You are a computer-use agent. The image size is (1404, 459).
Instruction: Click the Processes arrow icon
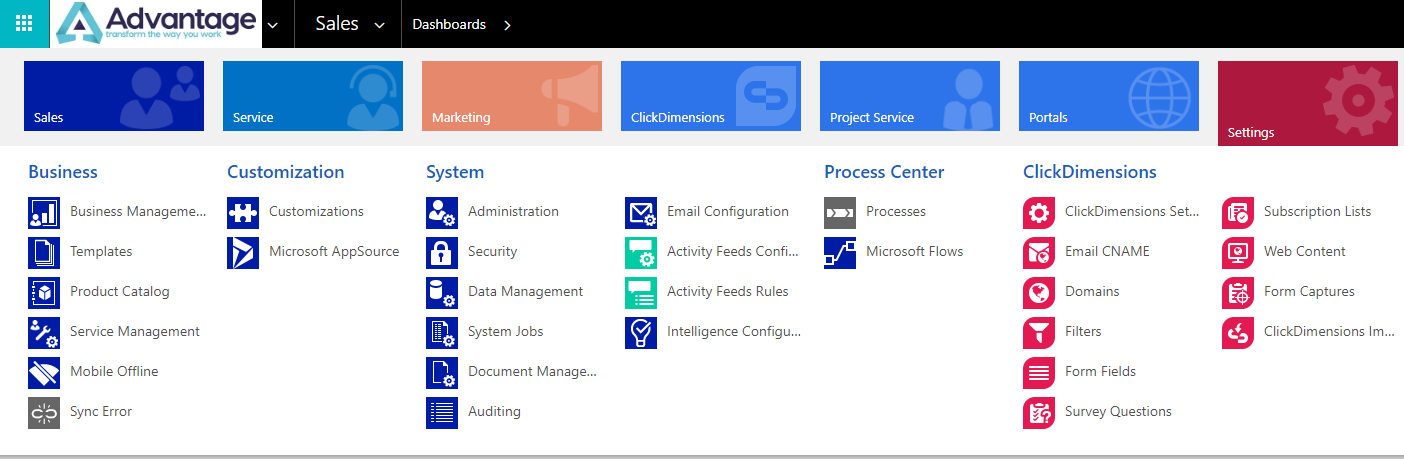840,213
